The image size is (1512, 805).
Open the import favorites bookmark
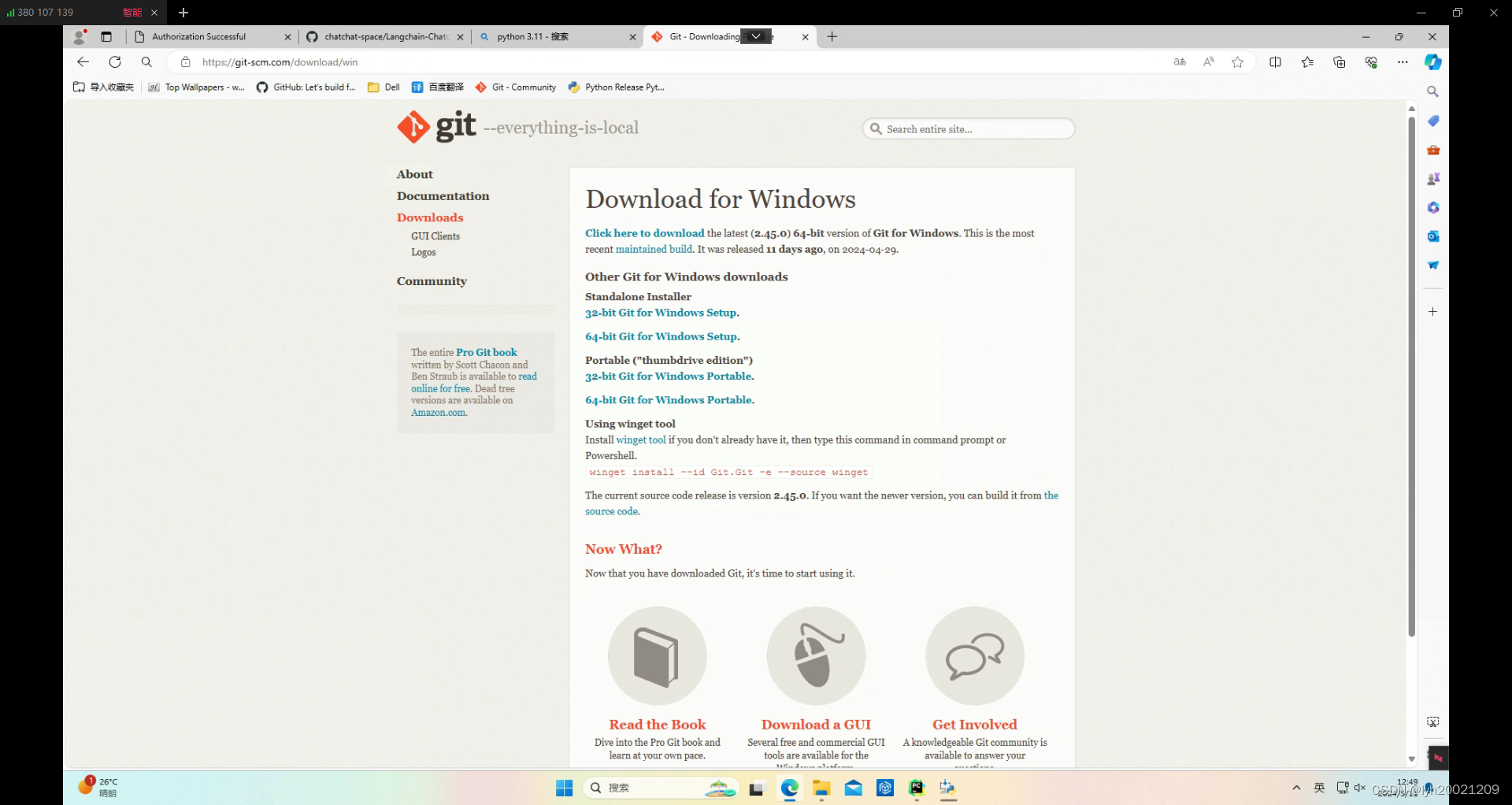[103, 87]
